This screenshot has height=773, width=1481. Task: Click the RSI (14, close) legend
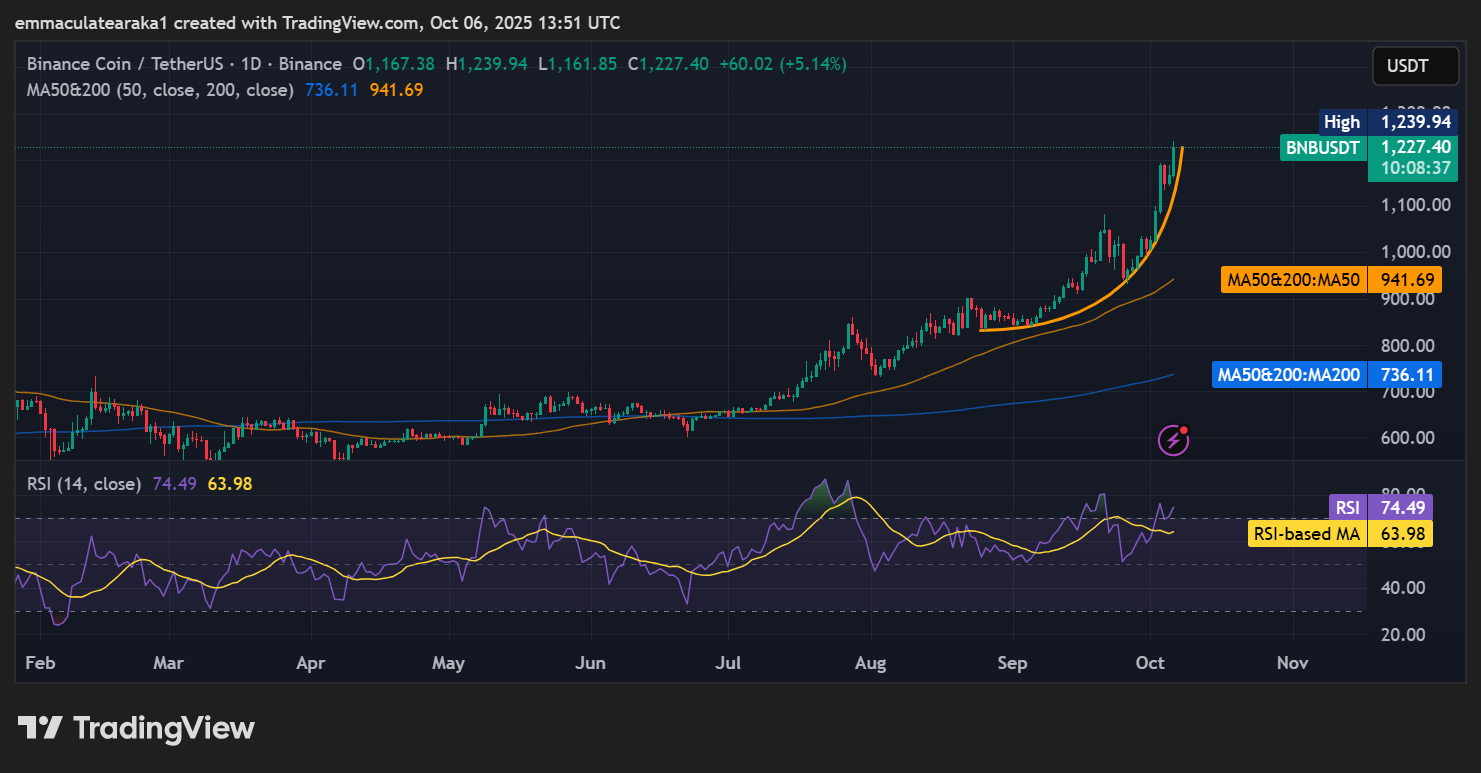84,484
